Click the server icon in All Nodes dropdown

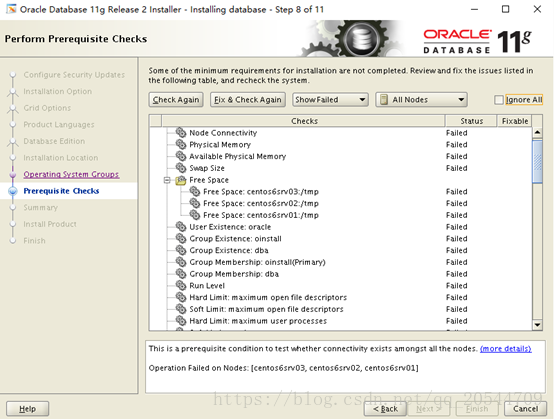(x=384, y=100)
